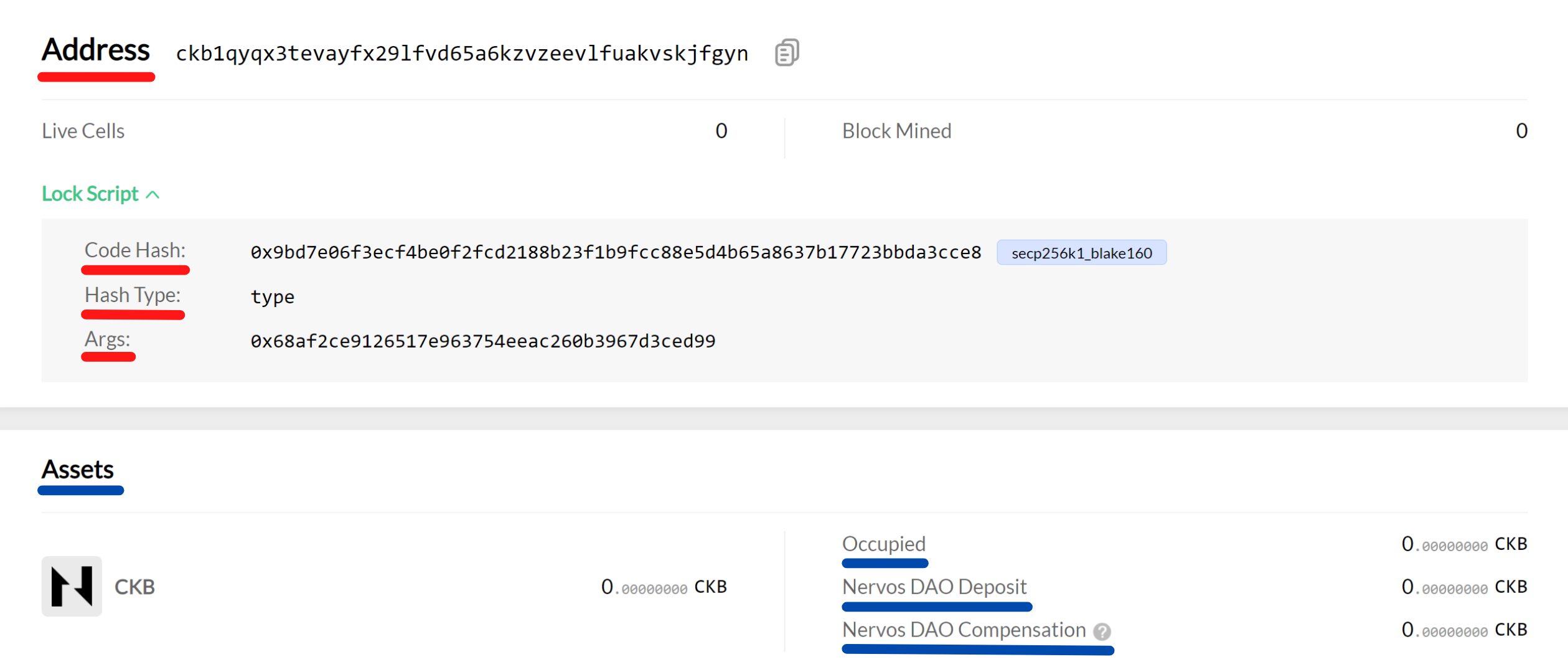Click the Occupied label

[883, 544]
